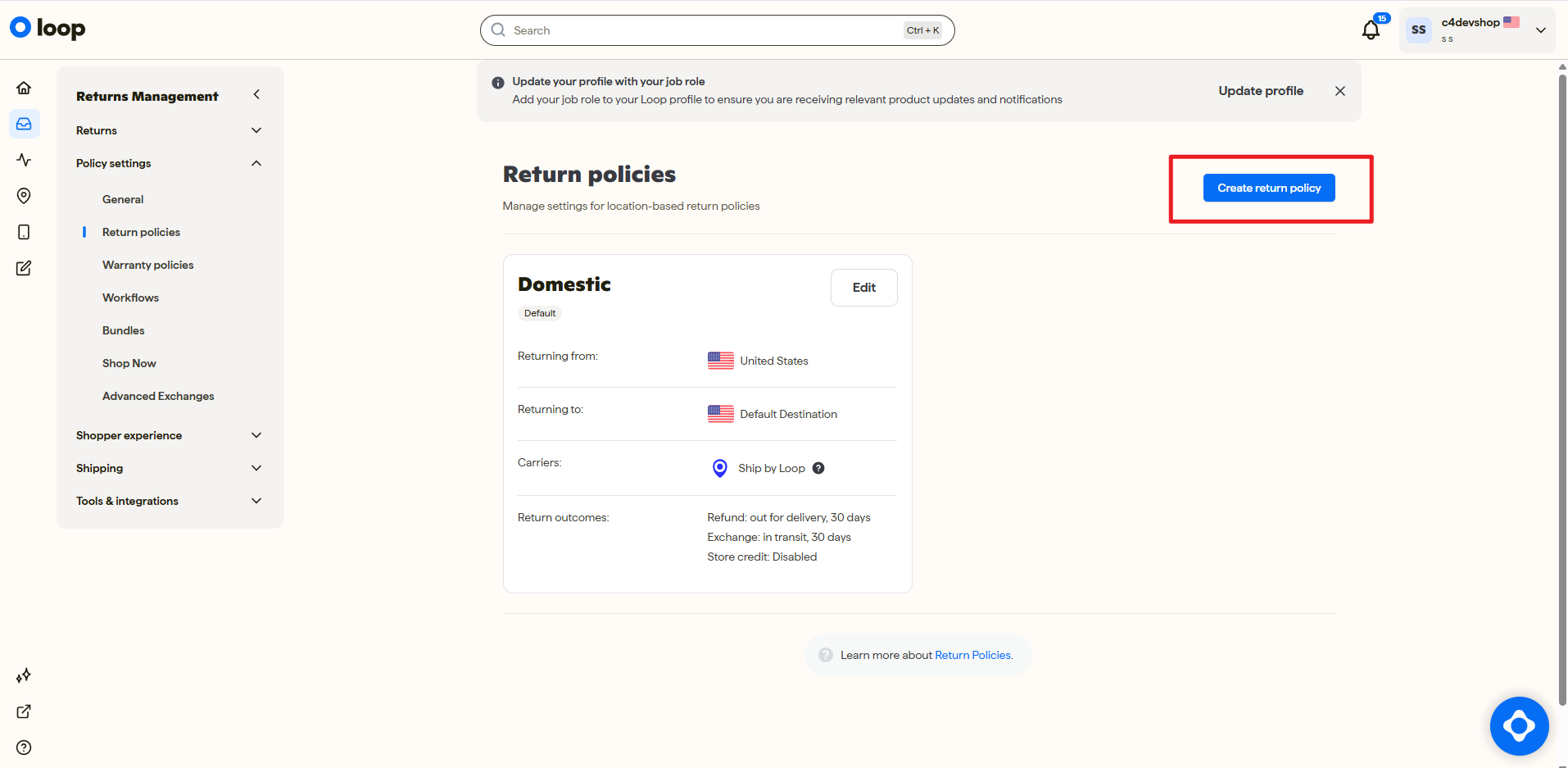Open Bundles settings
The width and height of the screenshot is (1568, 768).
click(x=123, y=330)
